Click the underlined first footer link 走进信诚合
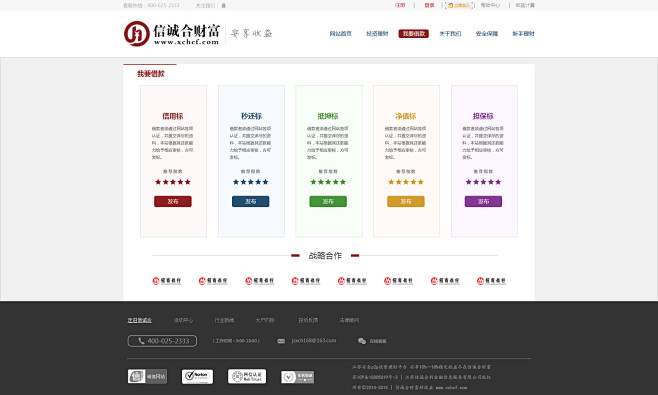Viewport: 658px width, 395px height. 140,320
